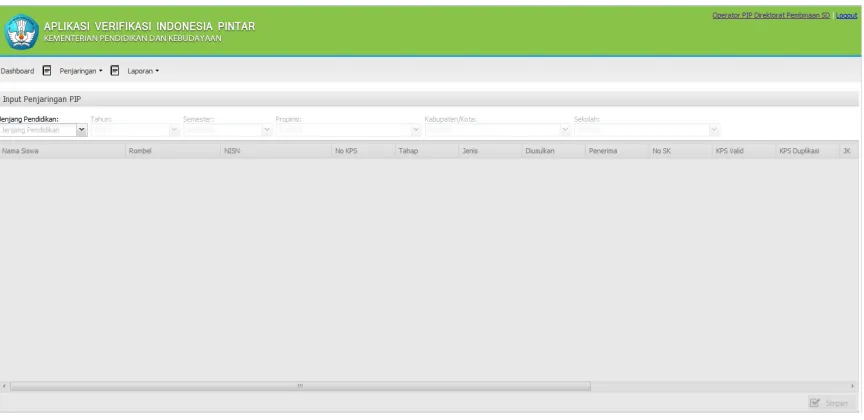
Task: Expand the Tahun dropdown
Action: coord(174,130)
